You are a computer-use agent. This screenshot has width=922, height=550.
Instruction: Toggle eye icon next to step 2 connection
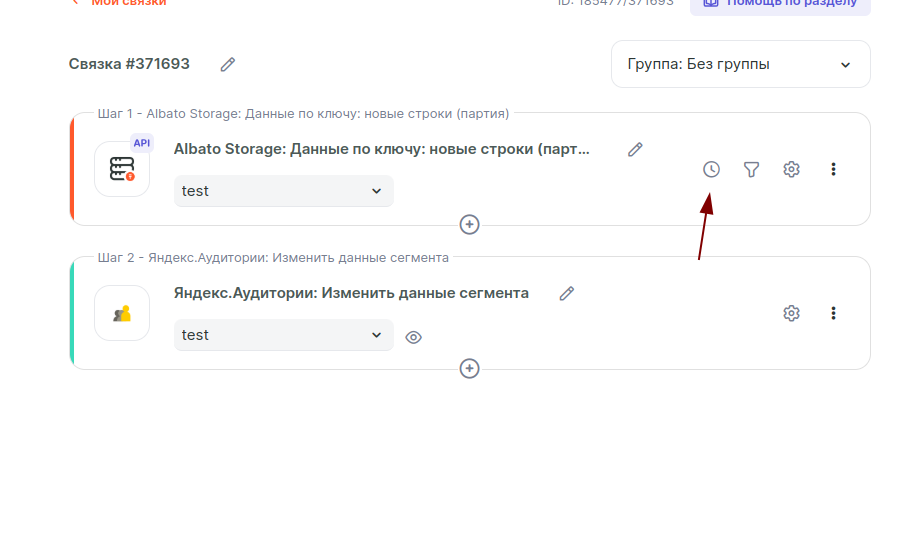click(413, 337)
